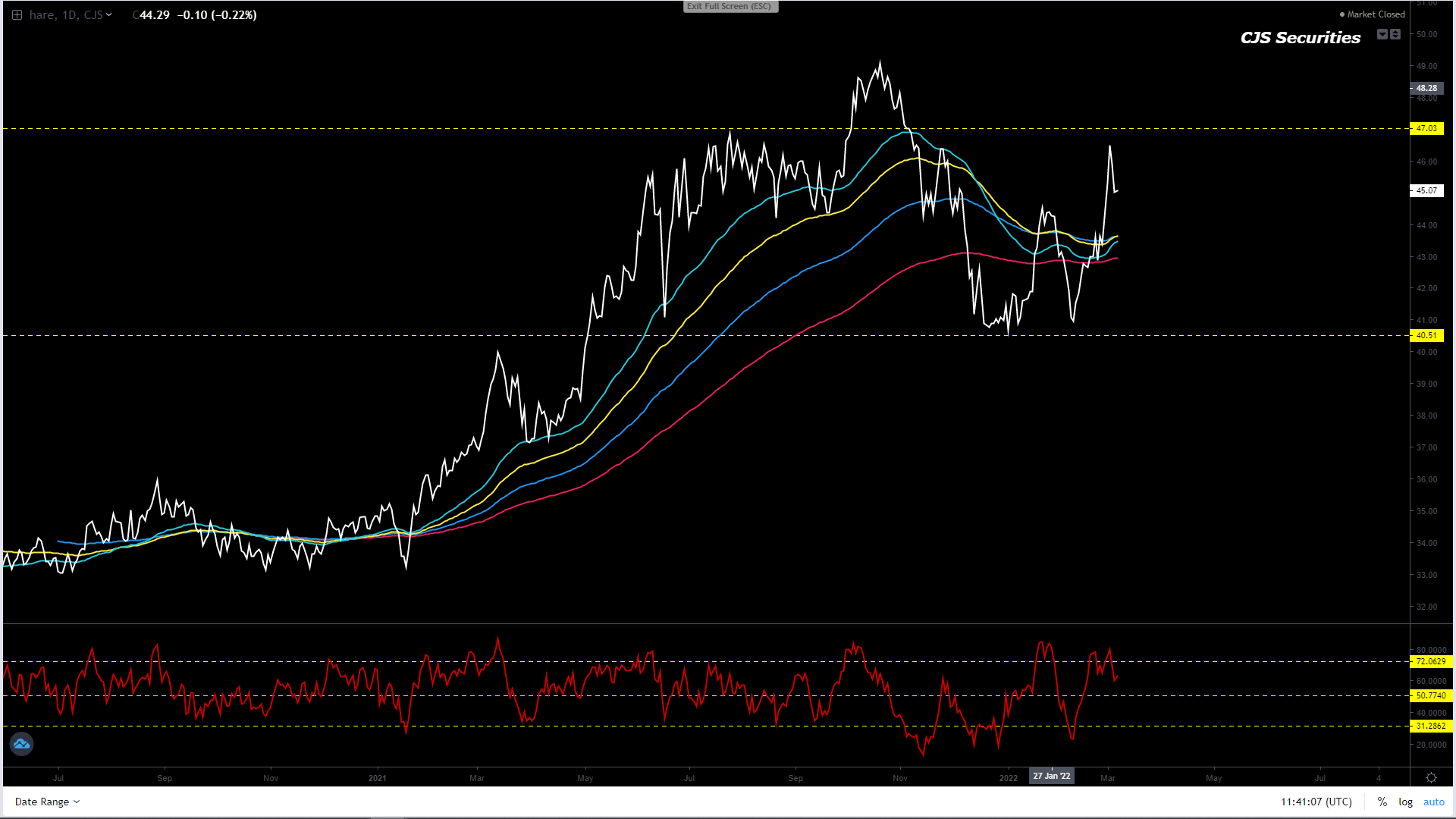This screenshot has height=819, width=1456.
Task: Click the compare/add symbol plus icon
Action: tap(17, 15)
